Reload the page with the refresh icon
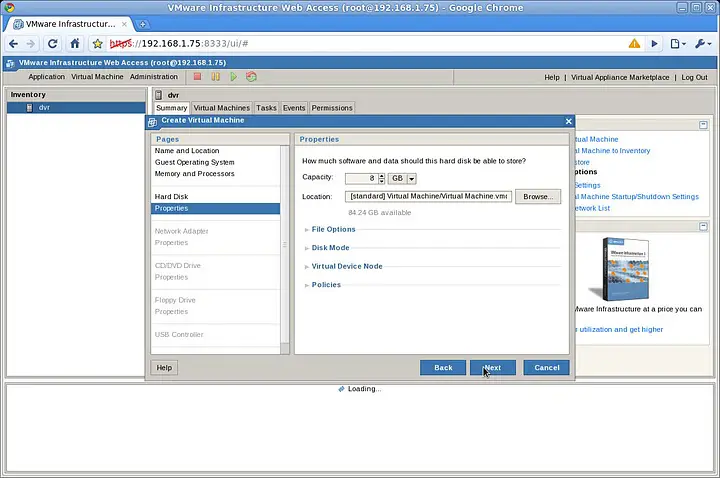This screenshot has height=478, width=720. (x=53, y=44)
